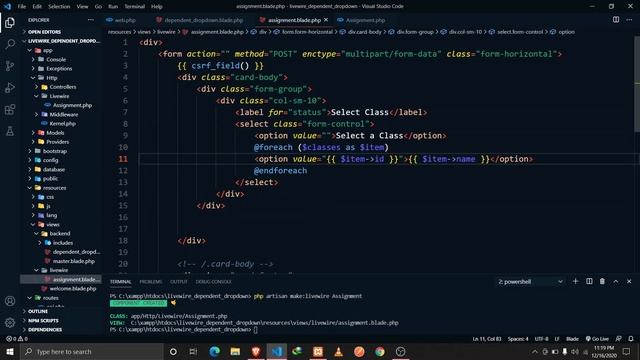Screen dimensions: 640x360
Task: Open the Search view in activity bar
Action: point(10,44)
